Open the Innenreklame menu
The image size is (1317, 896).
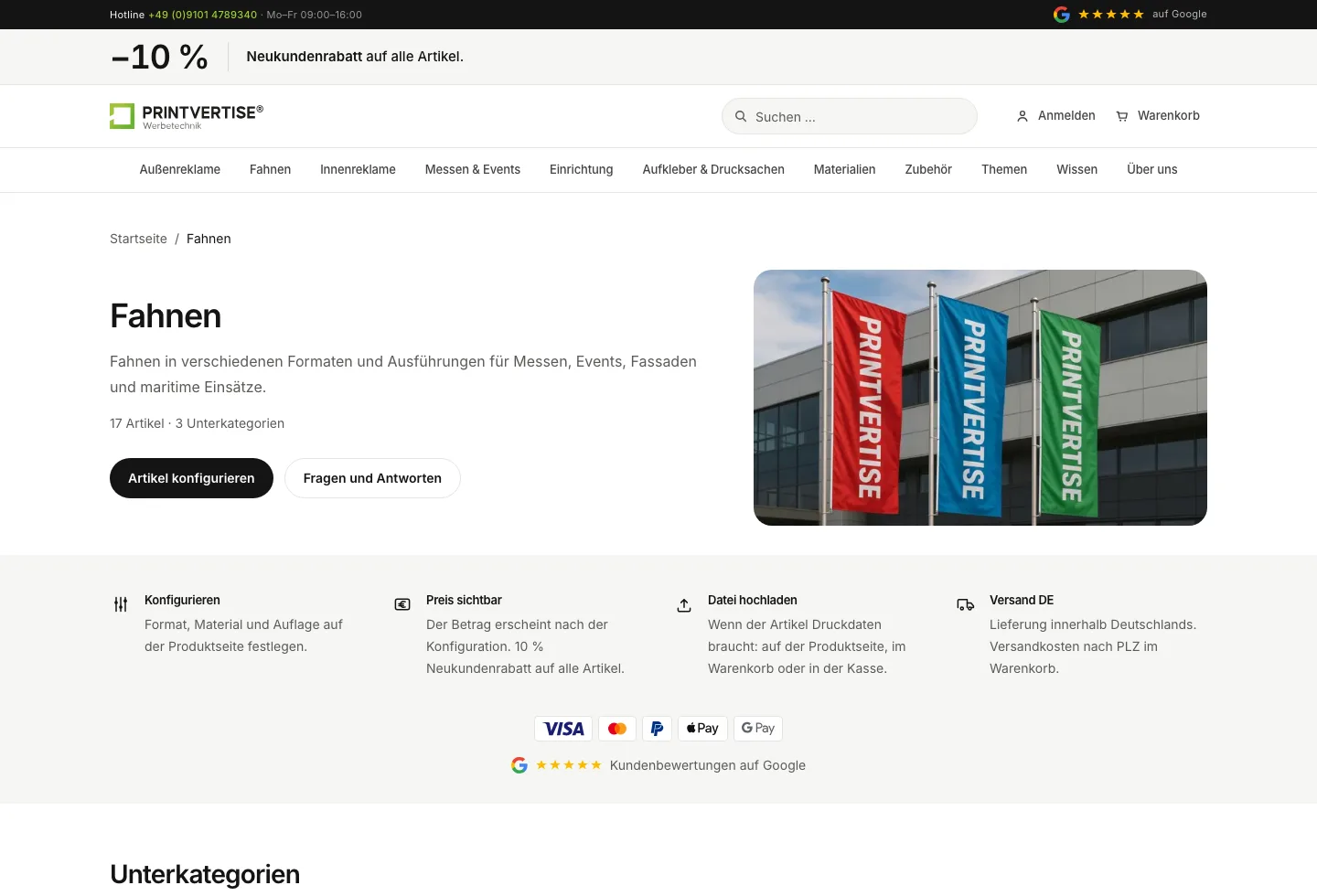point(358,170)
